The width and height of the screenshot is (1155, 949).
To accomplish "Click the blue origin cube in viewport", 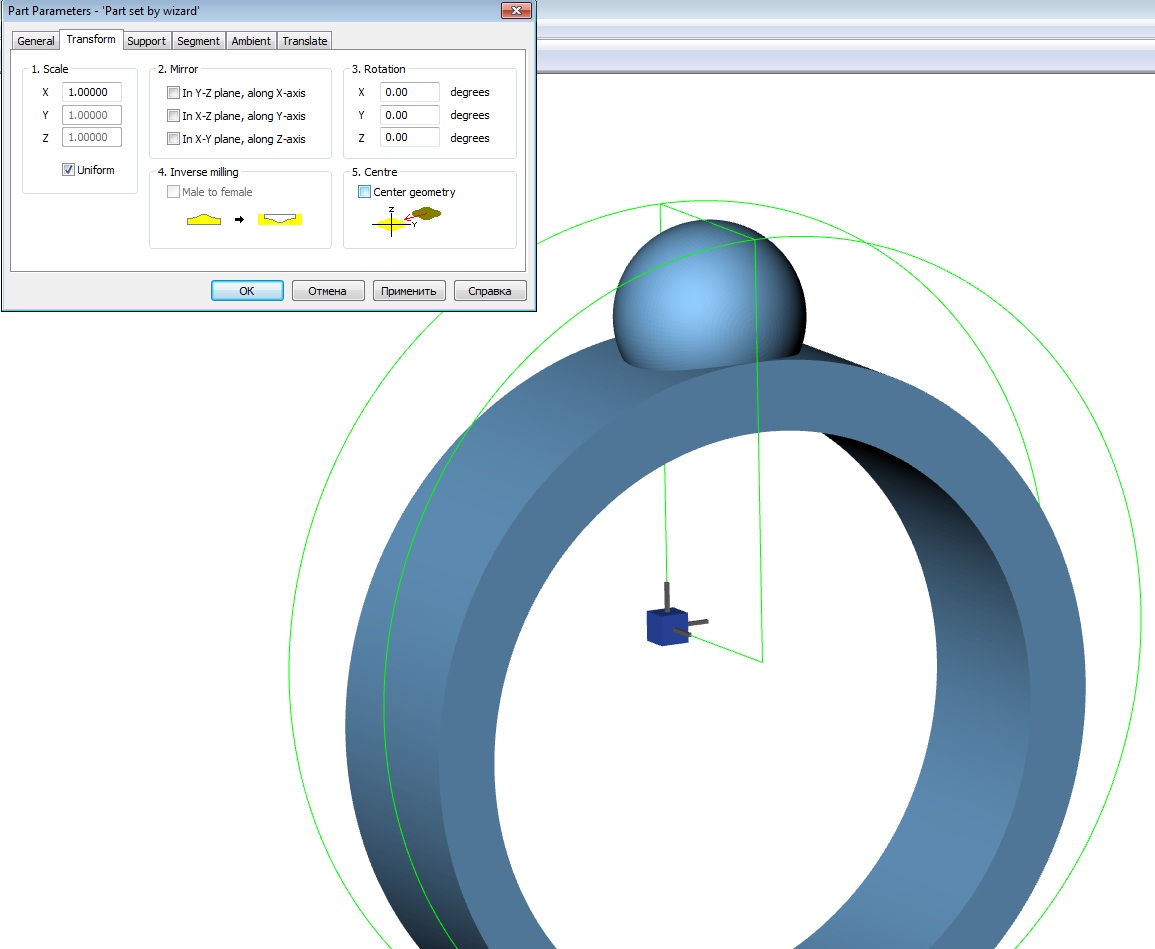I will (x=666, y=628).
